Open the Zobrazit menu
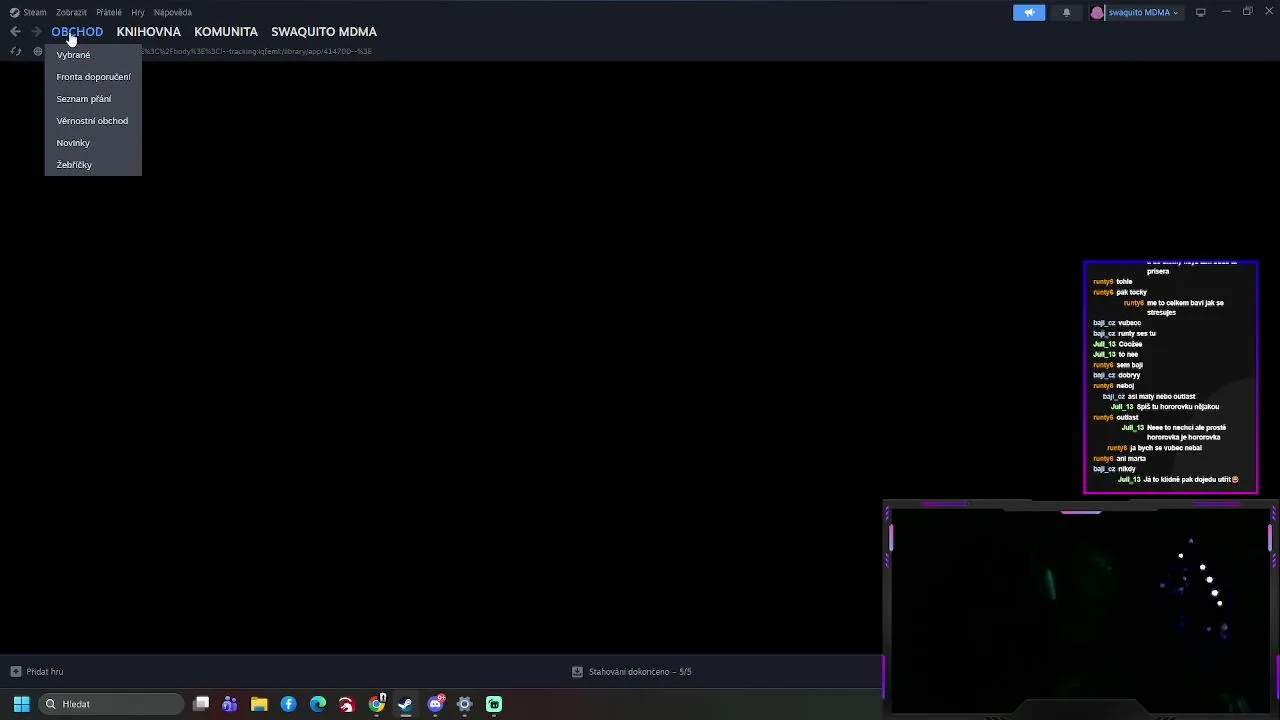 [71, 12]
